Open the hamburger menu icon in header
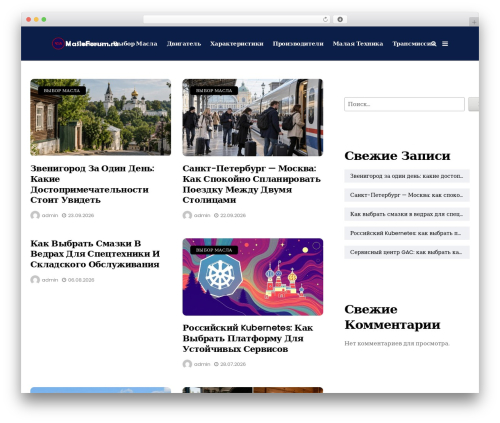 pyautogui.click(x=445, y=44)
